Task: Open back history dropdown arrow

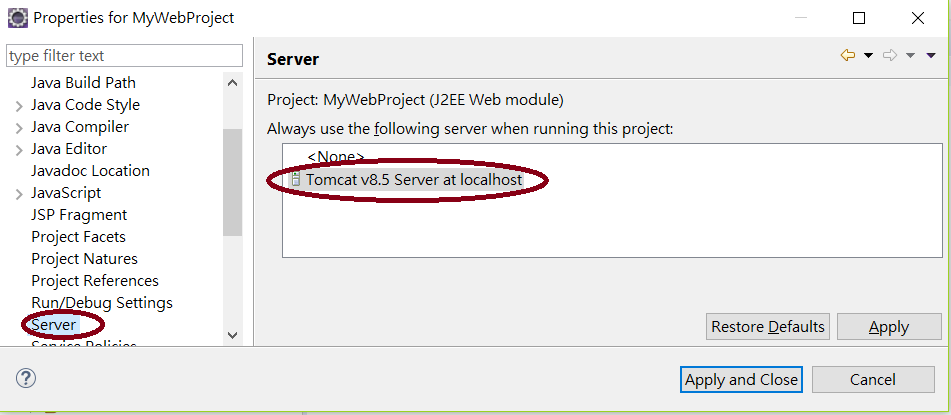Action: point(868,56)
